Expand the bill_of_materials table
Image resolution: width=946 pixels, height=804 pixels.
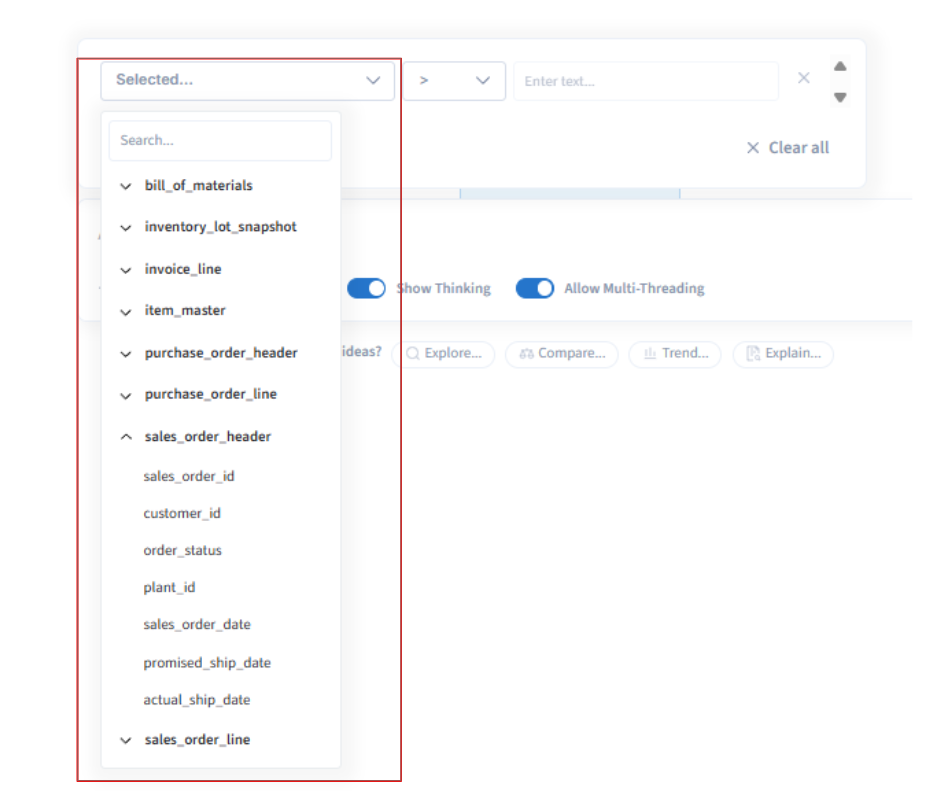point(198,186)
